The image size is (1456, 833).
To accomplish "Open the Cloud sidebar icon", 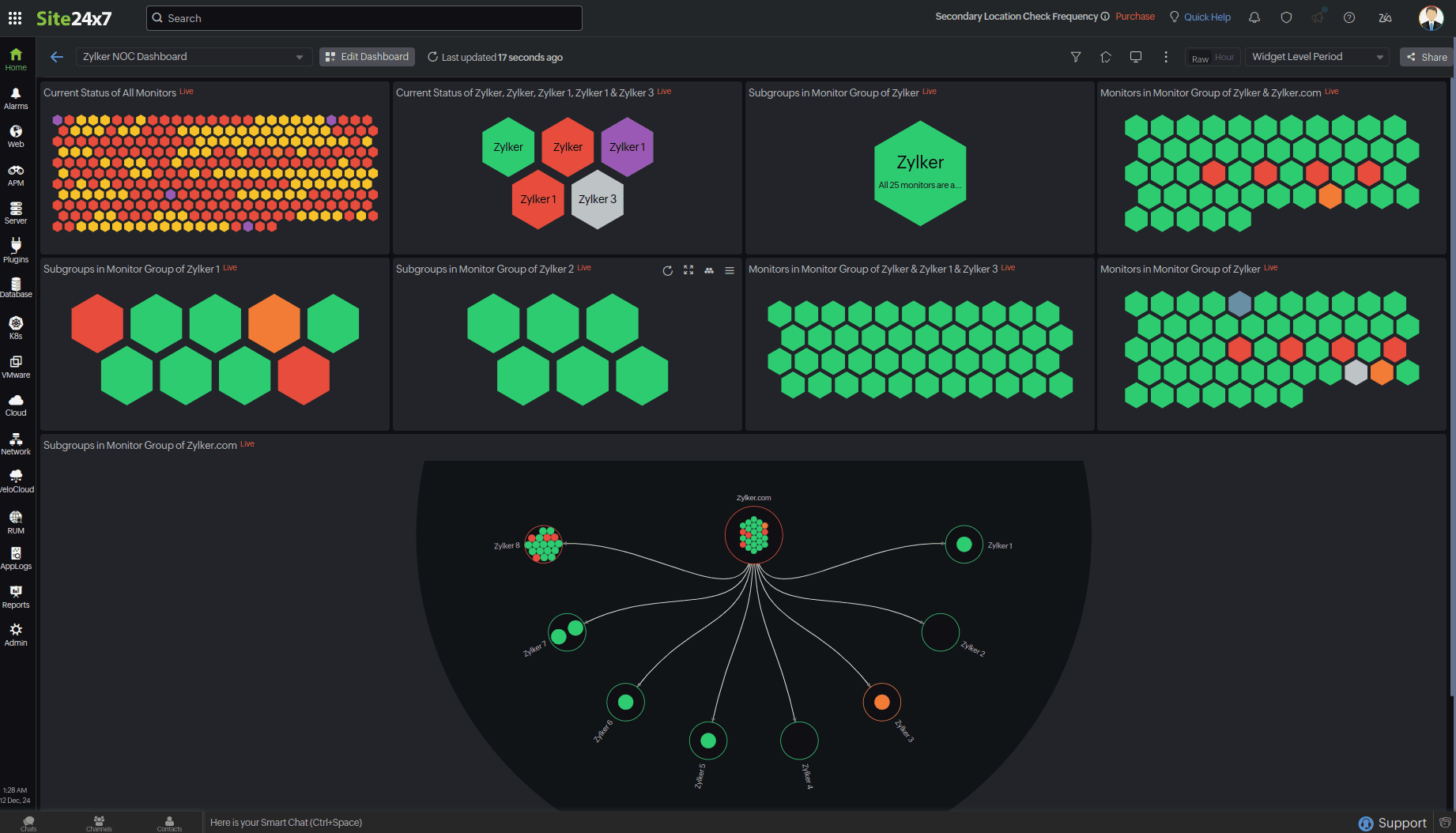I will 16,405.
